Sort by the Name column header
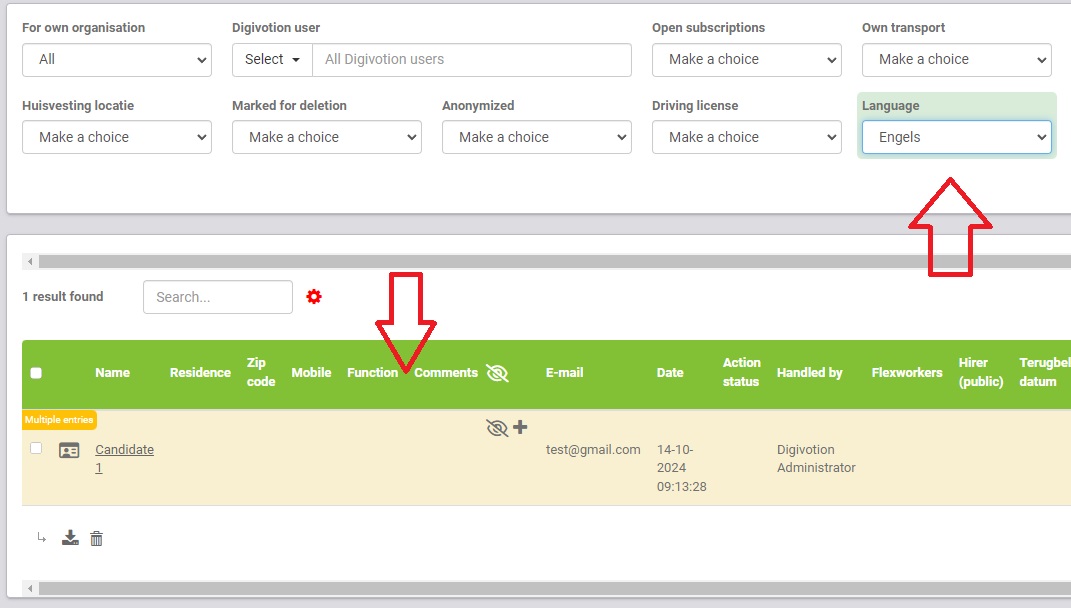This screenshot has width=1071, height=608. [112, 373]
